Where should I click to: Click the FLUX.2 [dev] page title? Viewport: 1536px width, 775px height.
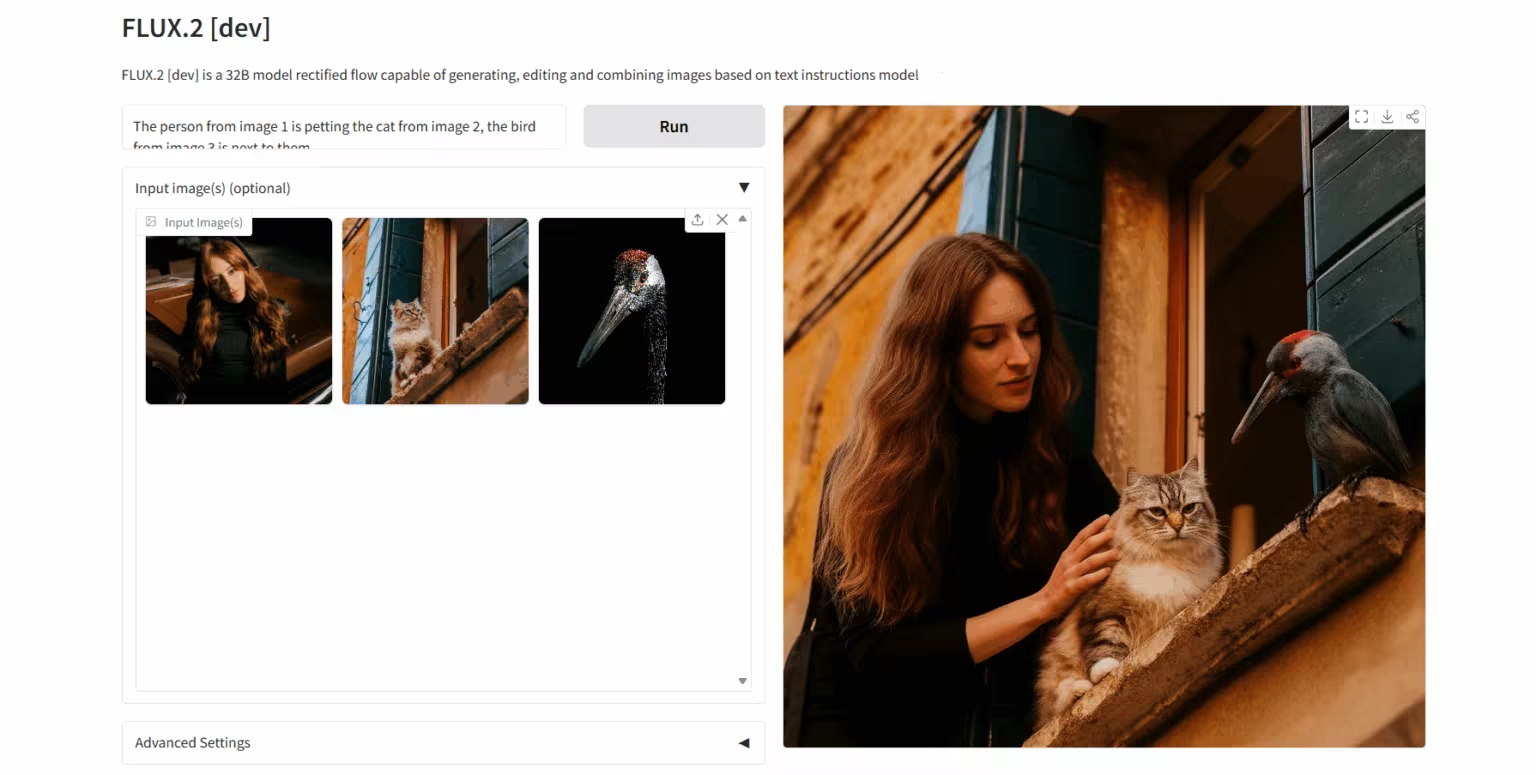tap(196, 28)
